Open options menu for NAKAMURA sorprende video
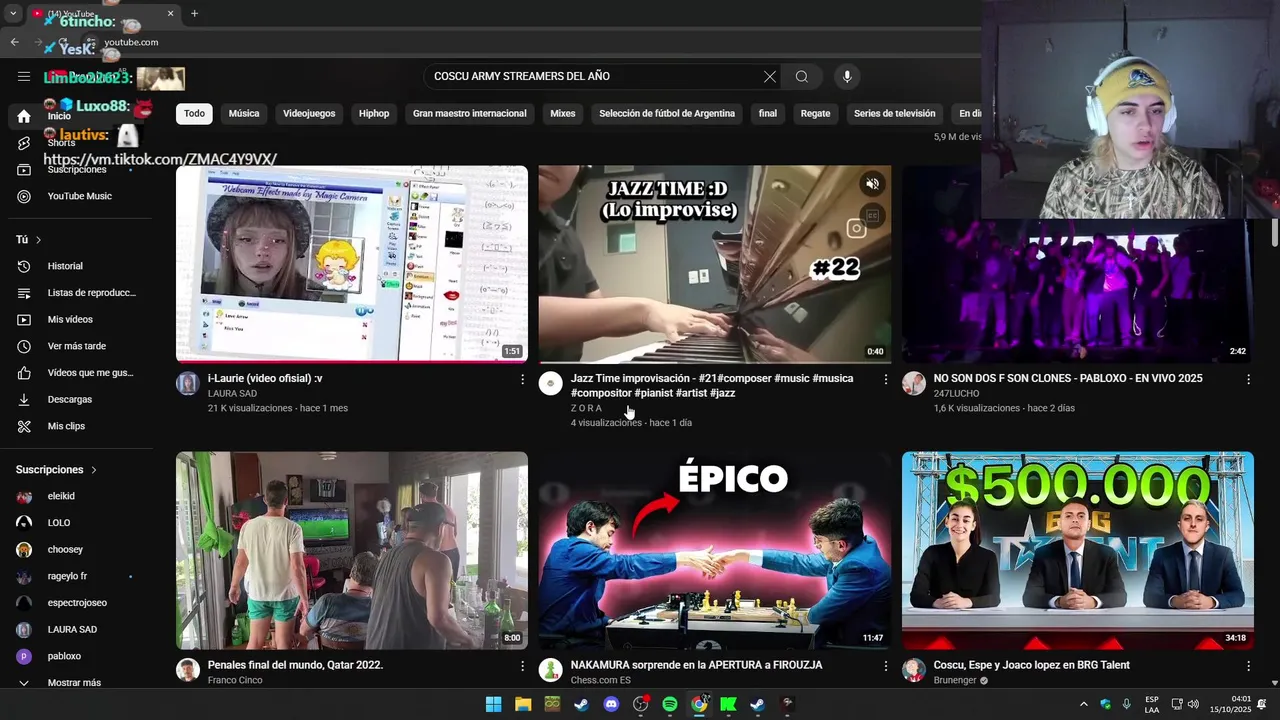This screenshot has height=720, width=1280. coord(885,665)
